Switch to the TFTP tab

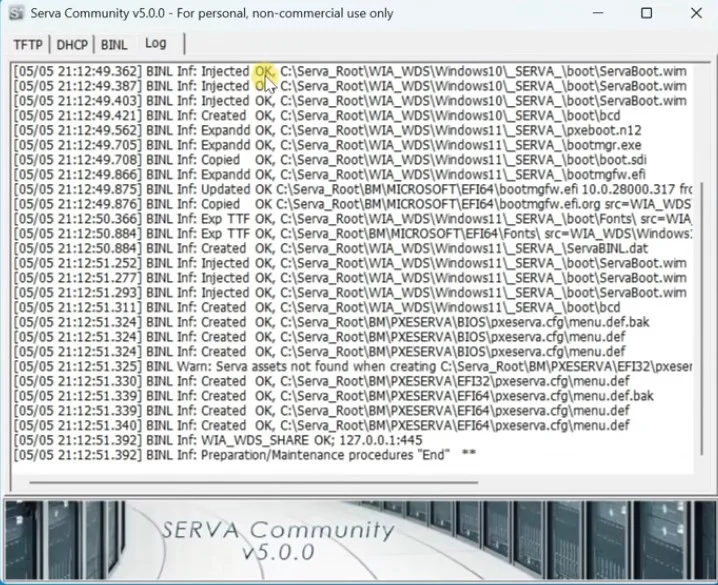[x=28, y=44]
